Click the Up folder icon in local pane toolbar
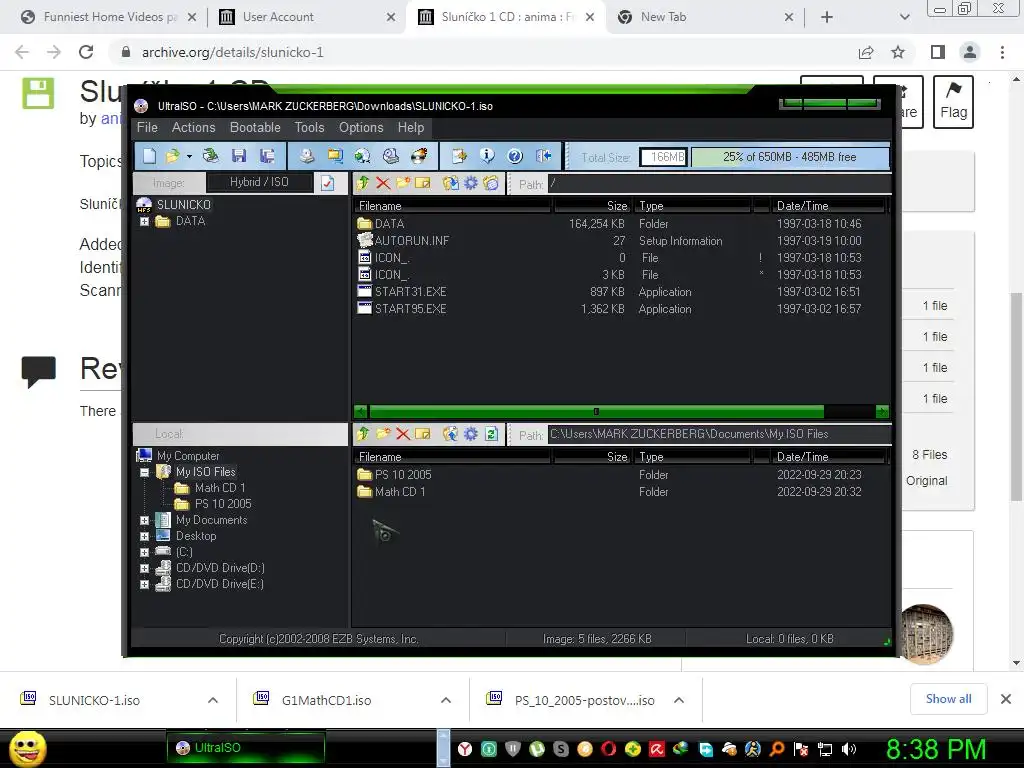 coord(363,434)
